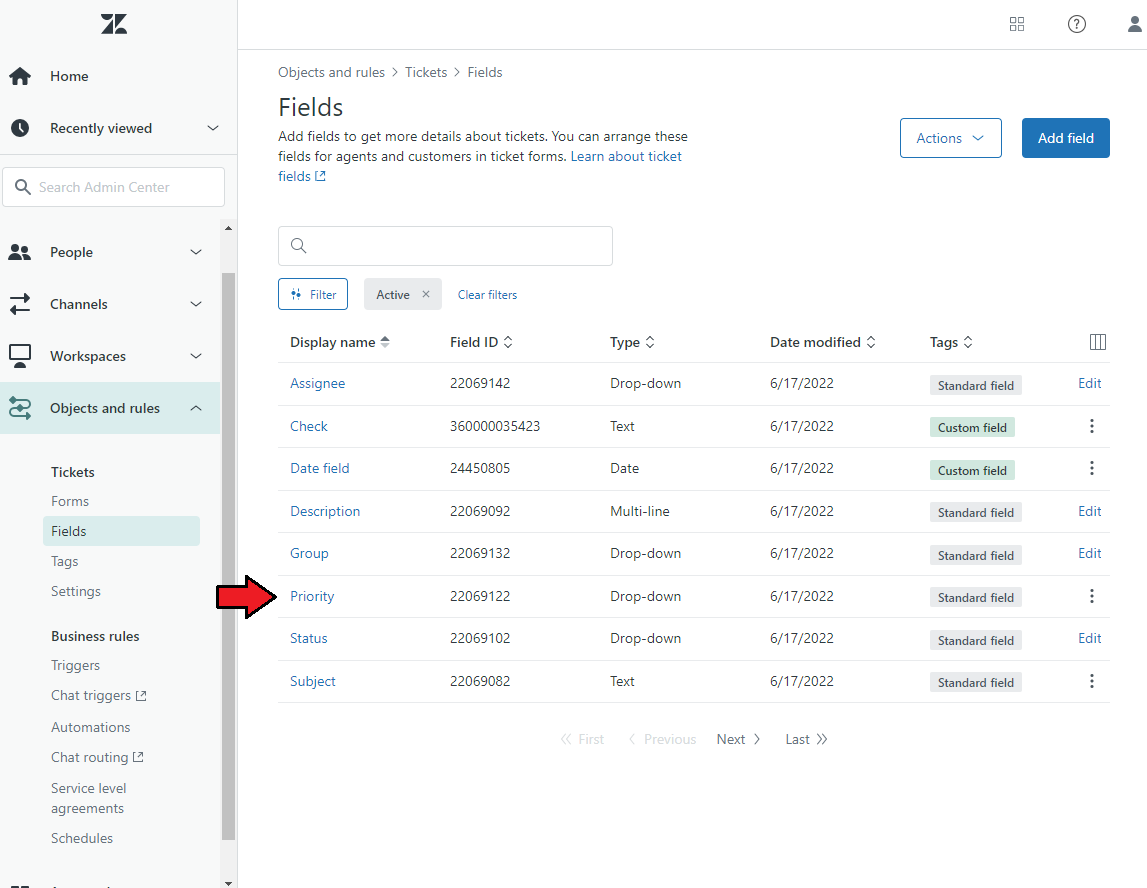Click the Zendesk logo icon
The width and height of the screenshot is (1147, 888).
click(114, 24)
